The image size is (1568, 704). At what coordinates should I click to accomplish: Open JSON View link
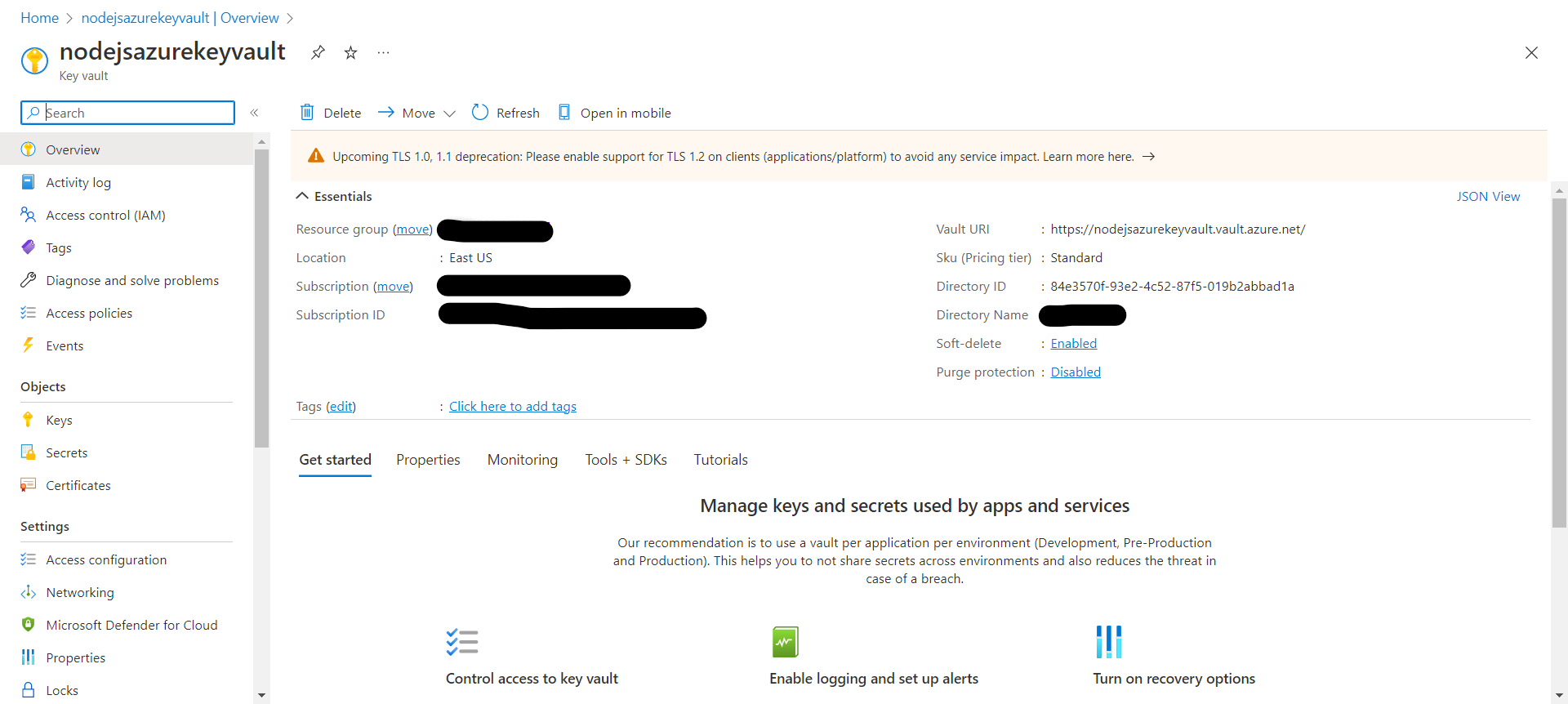pyautogui.click(x=1488, y=196)
